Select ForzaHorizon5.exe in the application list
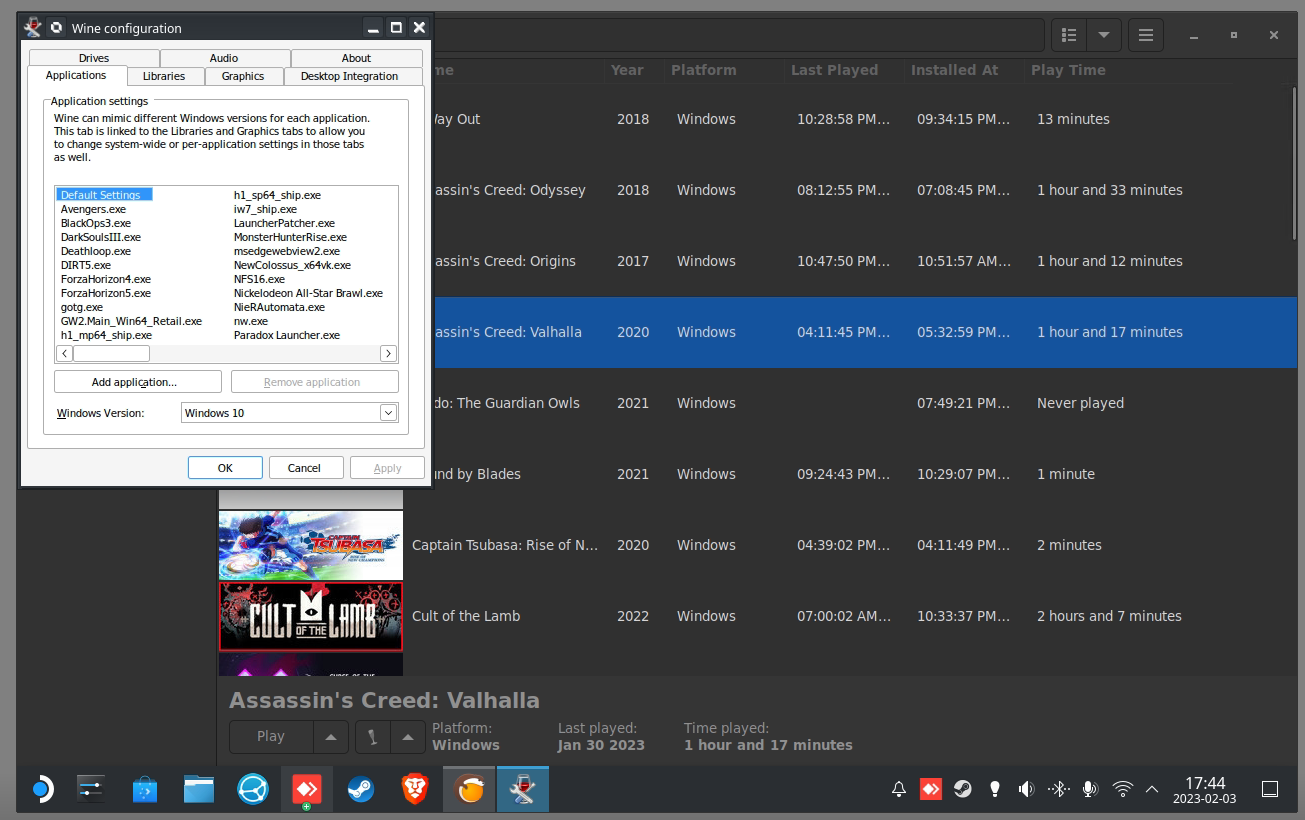The height and width of the screenshot is (820, 1305). tap(105, 293)
